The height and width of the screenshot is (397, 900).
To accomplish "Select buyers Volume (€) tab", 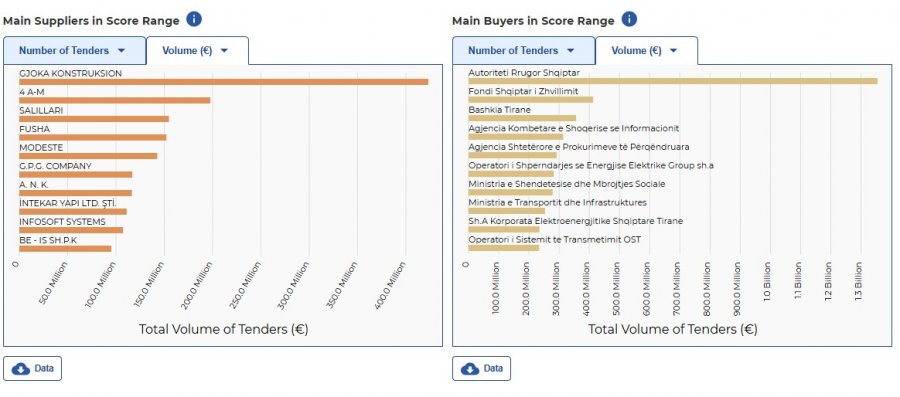I will pyautogui.click(x=646, y=50).
